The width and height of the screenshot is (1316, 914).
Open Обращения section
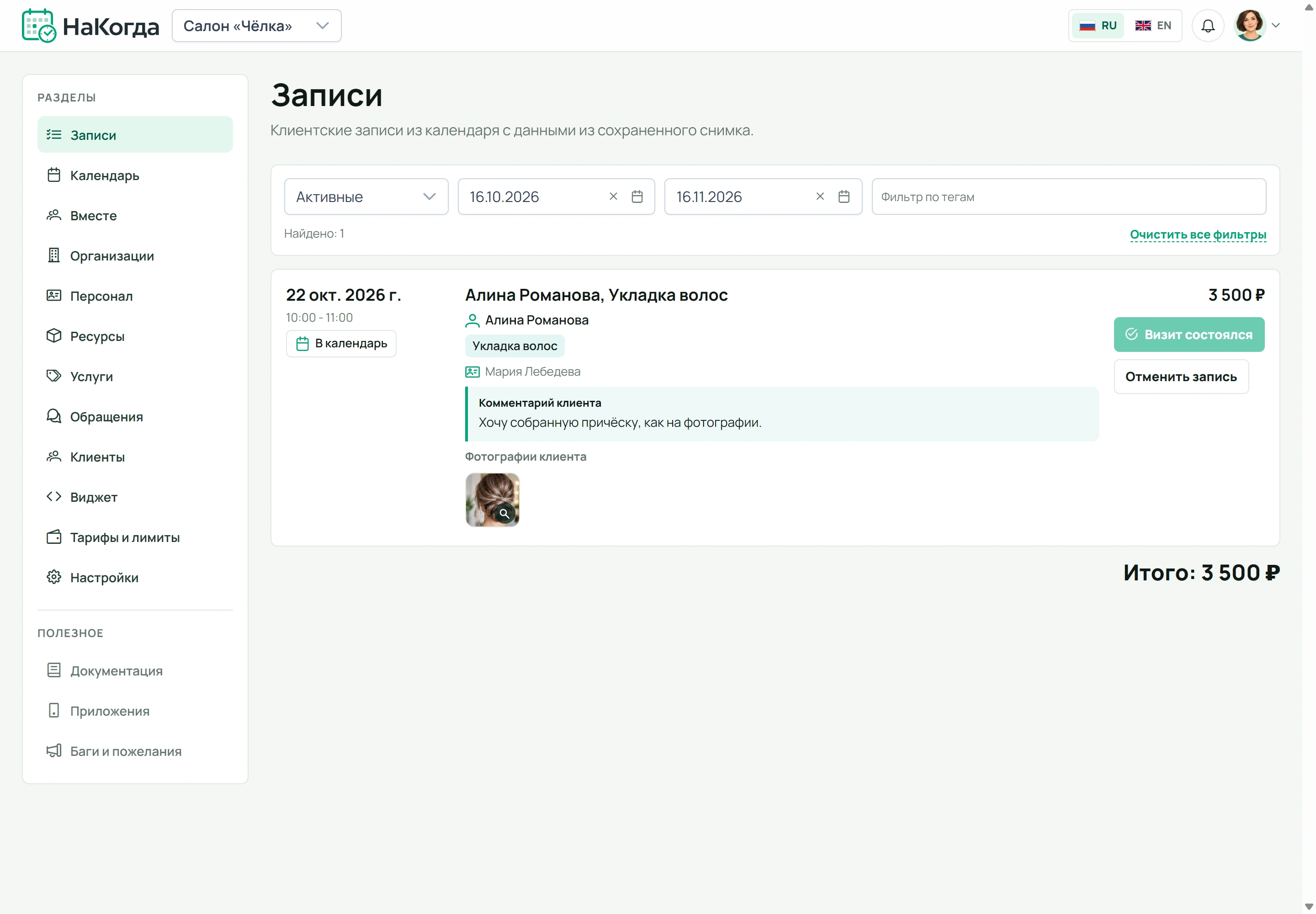click(x=135, y=416)
